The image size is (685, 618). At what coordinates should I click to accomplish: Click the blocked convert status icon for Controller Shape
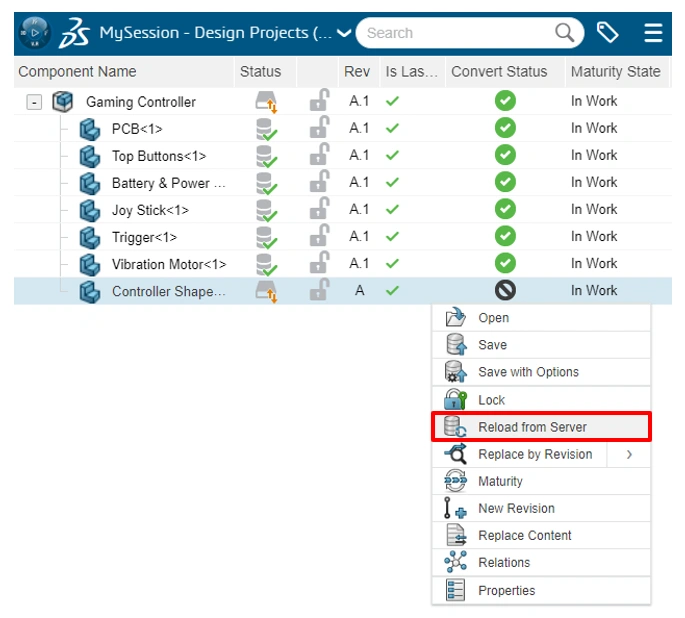(505, 290)
